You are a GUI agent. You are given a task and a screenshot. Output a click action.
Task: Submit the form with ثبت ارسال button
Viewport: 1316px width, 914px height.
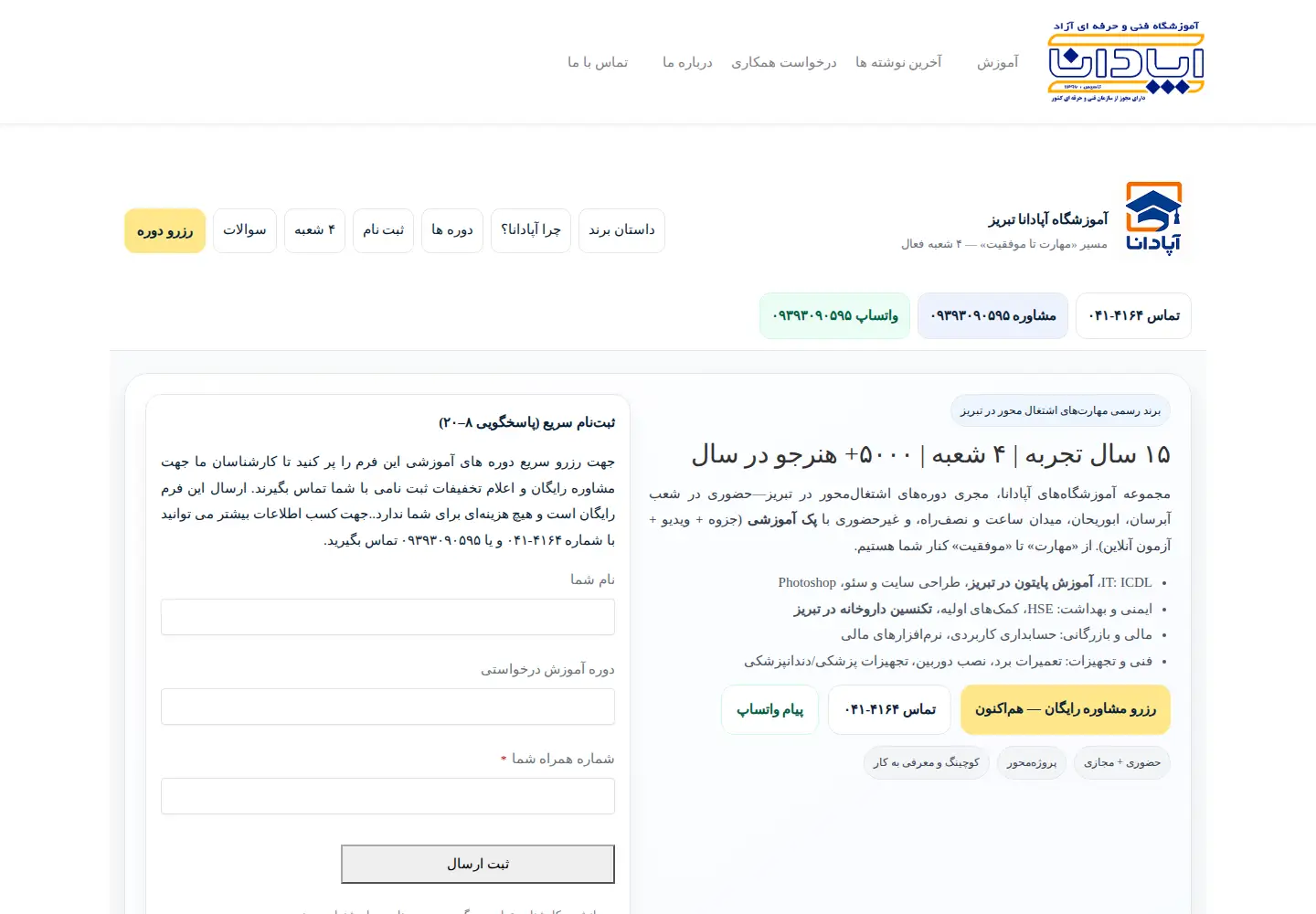(x=478, y=865)
